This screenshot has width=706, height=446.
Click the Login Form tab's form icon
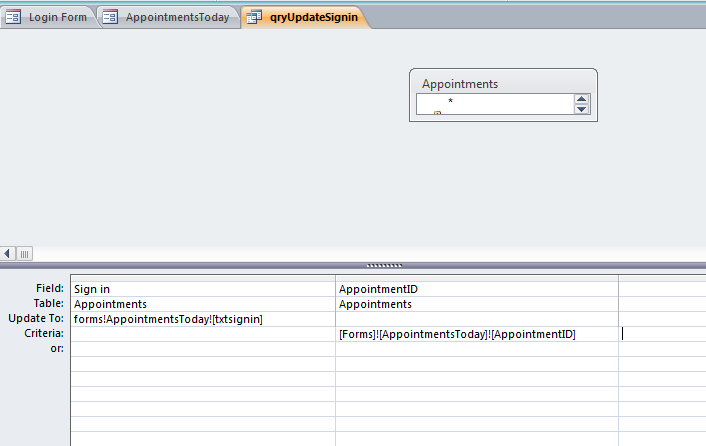pos(13,17)
